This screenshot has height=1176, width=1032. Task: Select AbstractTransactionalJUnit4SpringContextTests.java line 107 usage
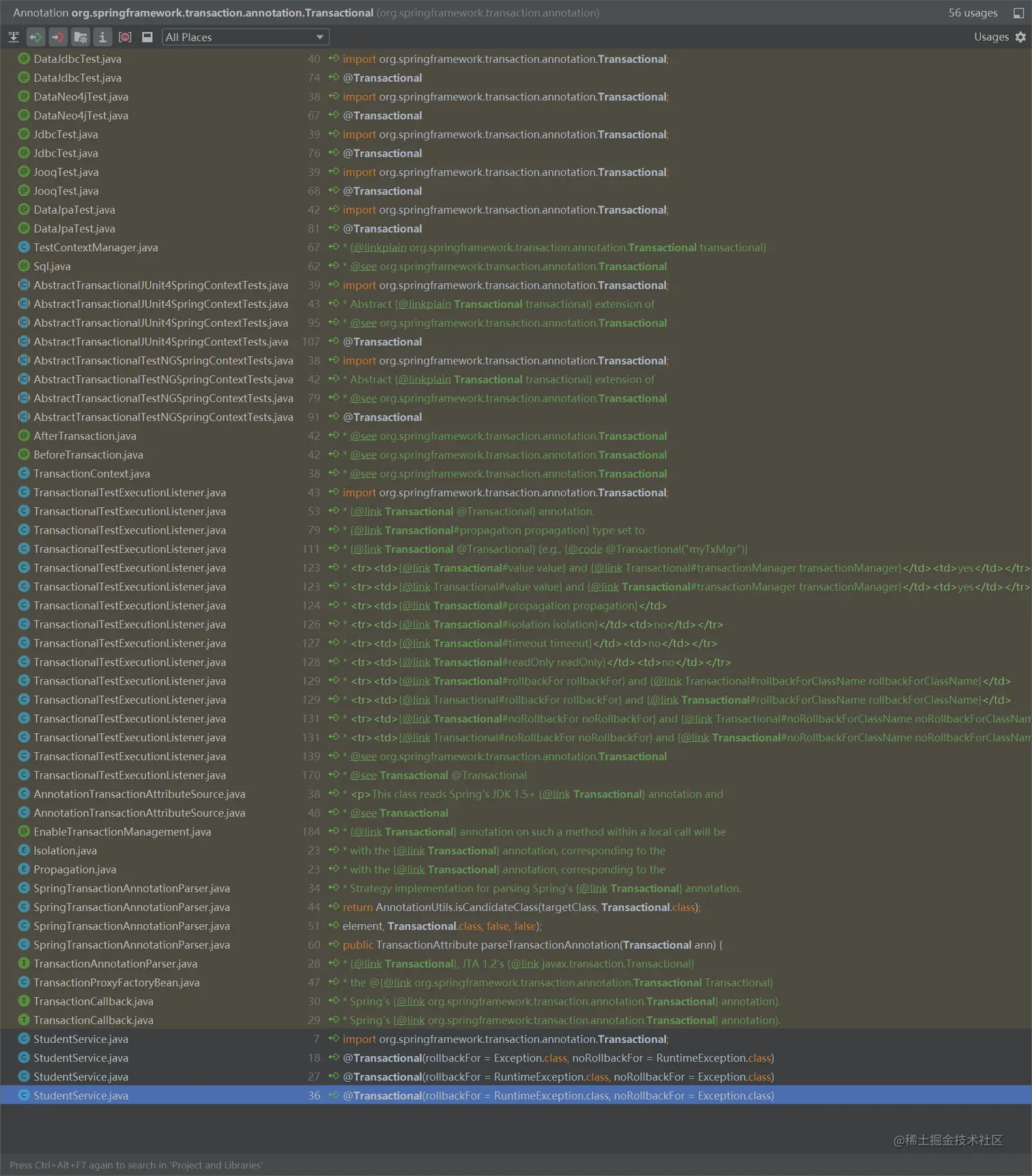(516, 341)
